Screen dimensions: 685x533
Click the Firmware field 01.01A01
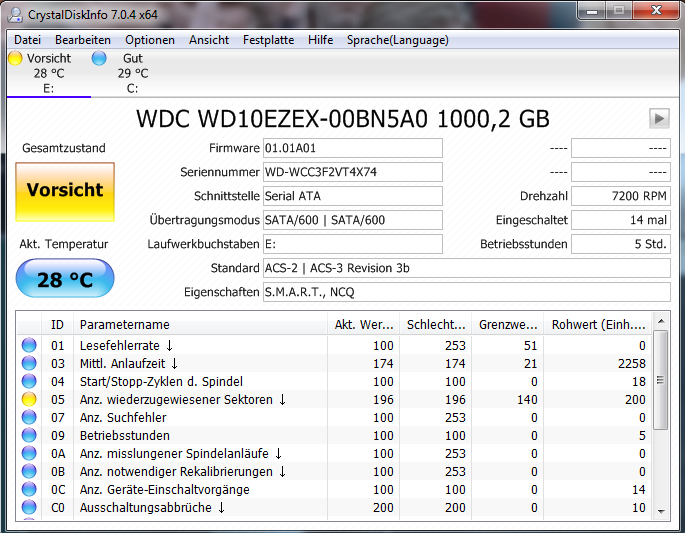[353, 148]
